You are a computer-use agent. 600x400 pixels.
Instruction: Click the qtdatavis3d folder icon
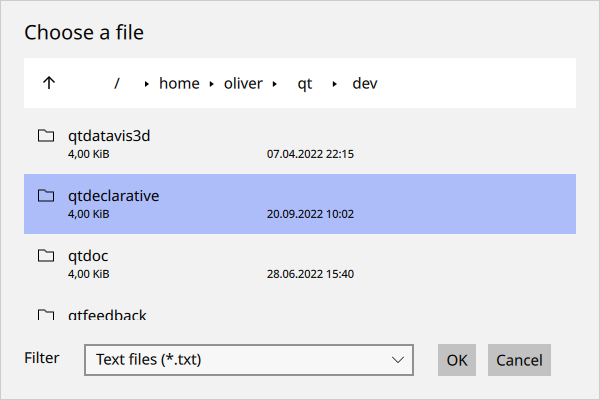45,136
